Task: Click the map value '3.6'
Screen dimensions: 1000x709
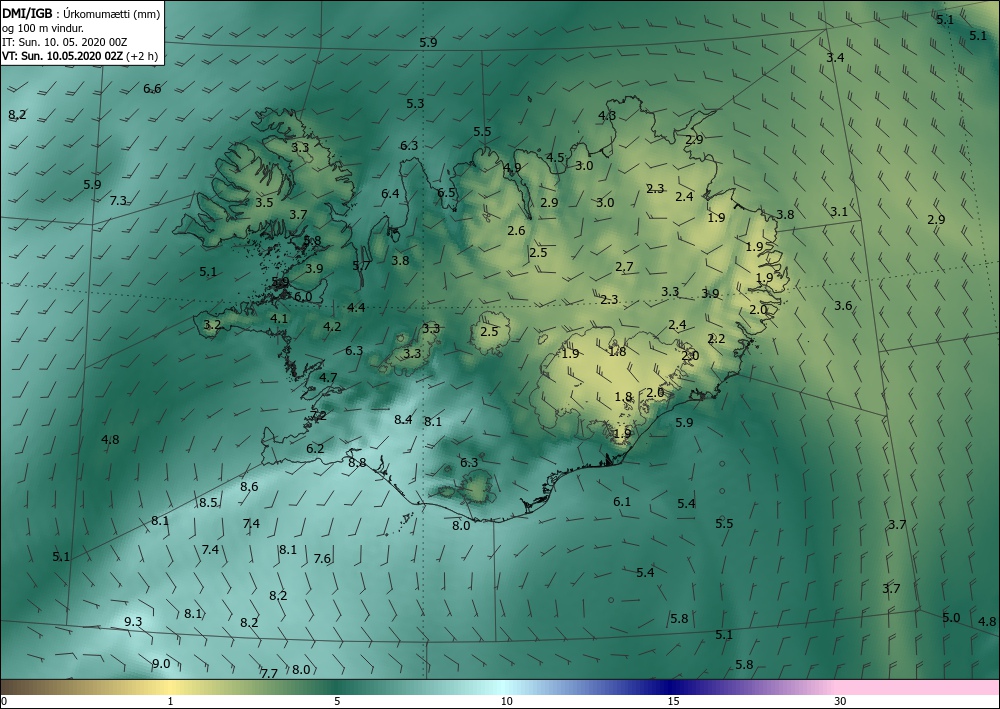Action: [x=843, y=306]
